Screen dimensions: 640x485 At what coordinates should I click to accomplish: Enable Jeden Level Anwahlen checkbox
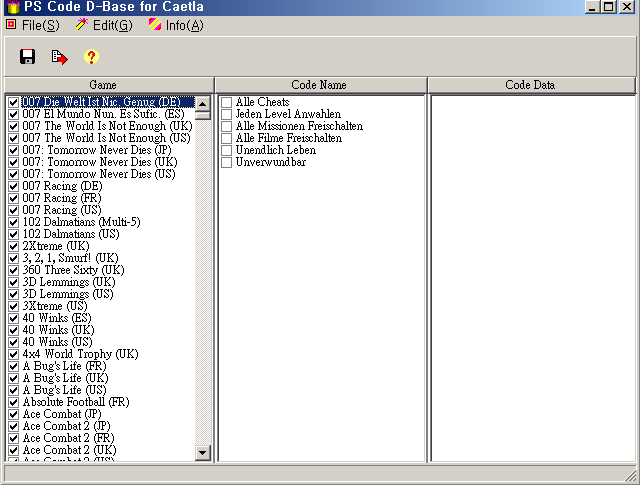pyautogui.click(x=227, y=114)
